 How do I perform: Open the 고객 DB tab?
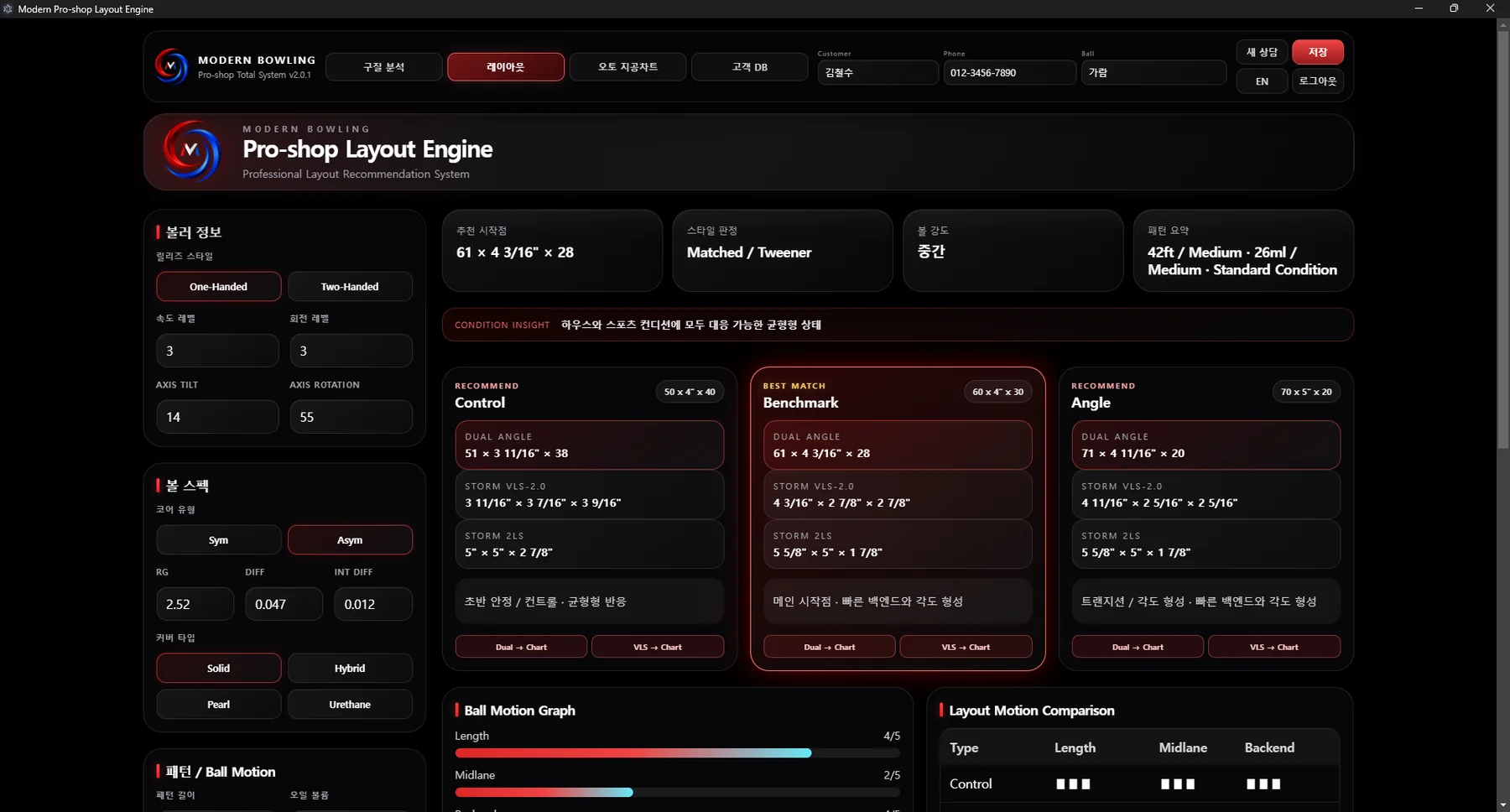tap(750, 67)
